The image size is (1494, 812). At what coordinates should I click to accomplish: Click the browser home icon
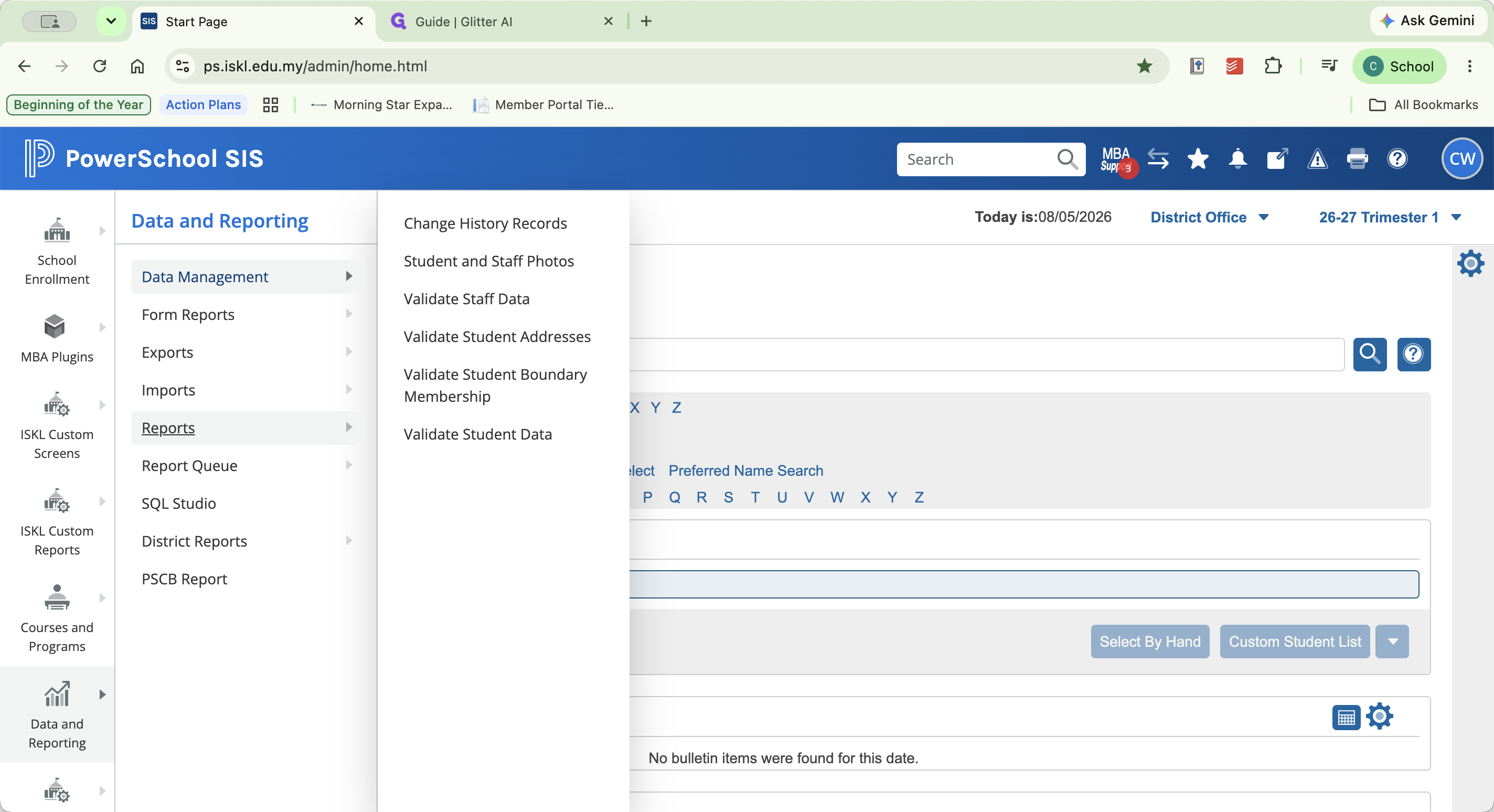tap(137, 66)
